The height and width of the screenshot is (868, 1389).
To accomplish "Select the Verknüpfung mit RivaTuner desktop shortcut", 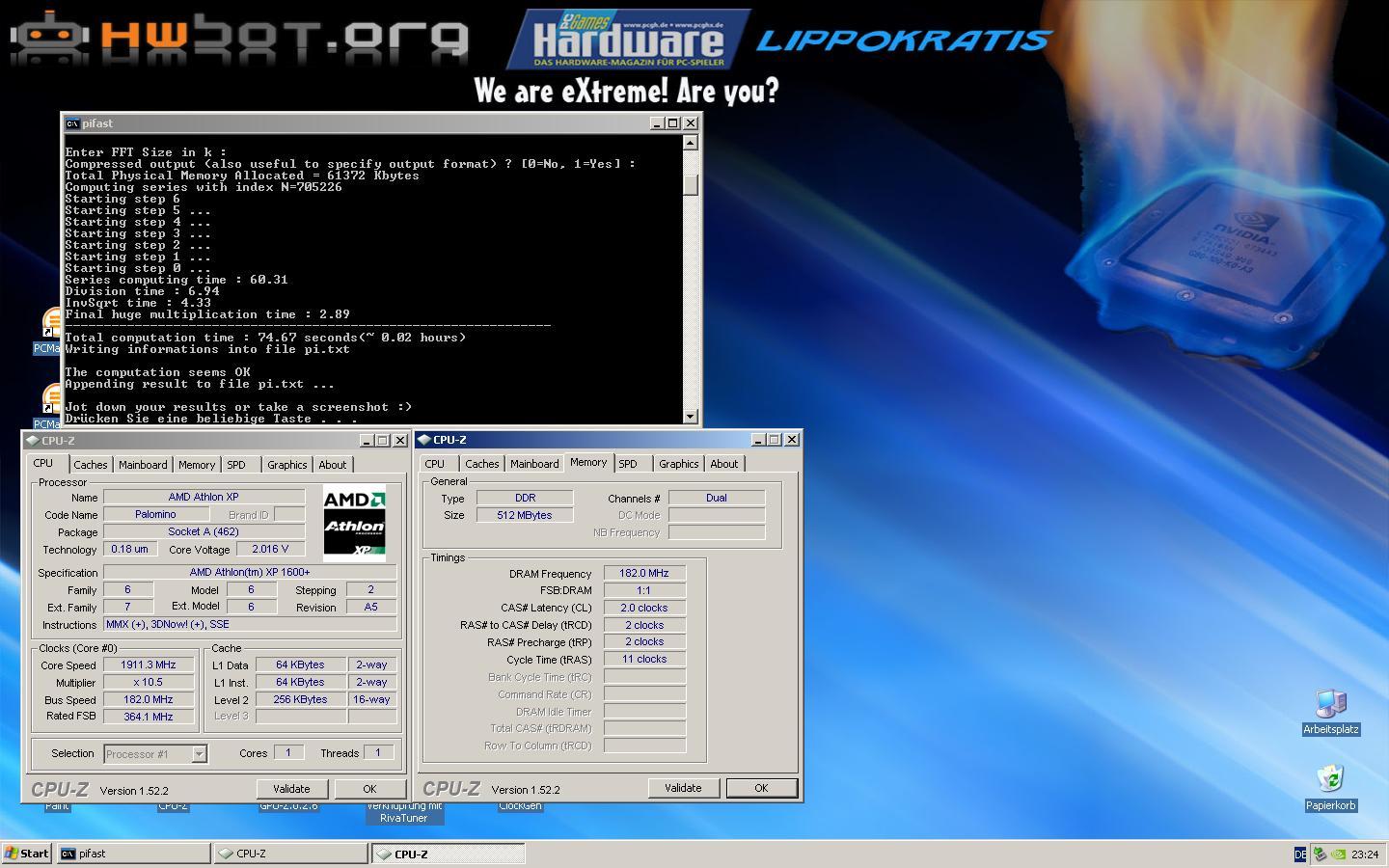I will pyautogui.click(x=404, y=812).
